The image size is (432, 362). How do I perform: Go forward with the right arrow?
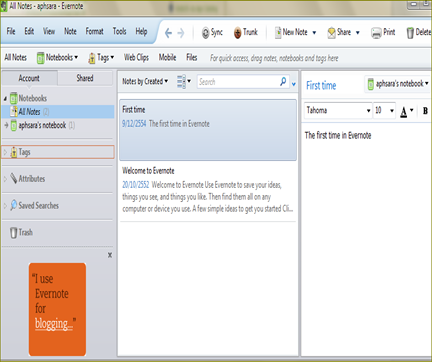click(181, 33)
